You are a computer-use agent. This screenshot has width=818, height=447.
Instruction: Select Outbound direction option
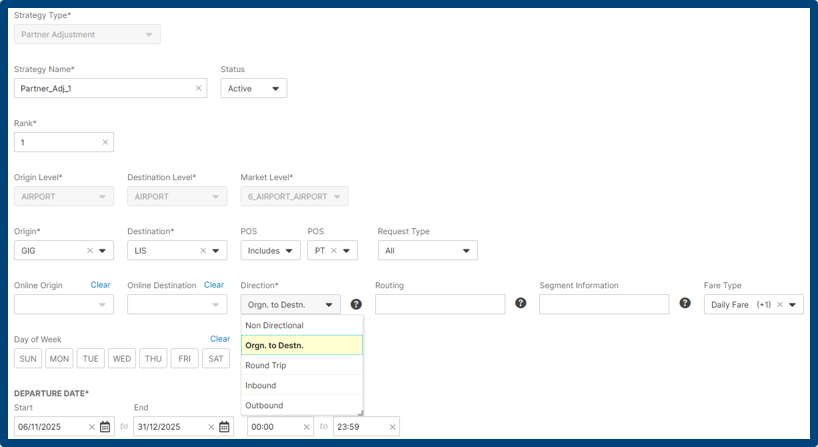[x=302, y=405]
